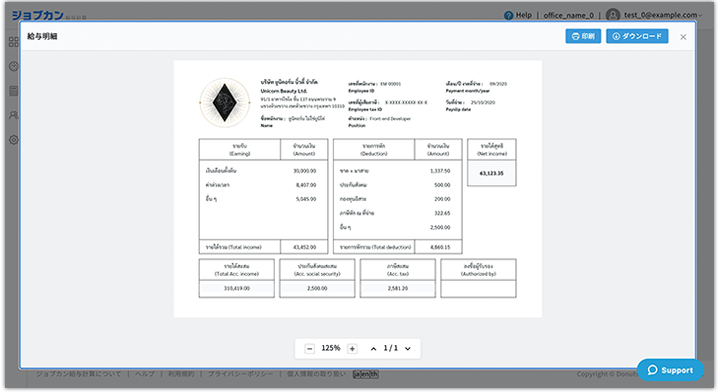Click the user avatar icon

(613, 15)
